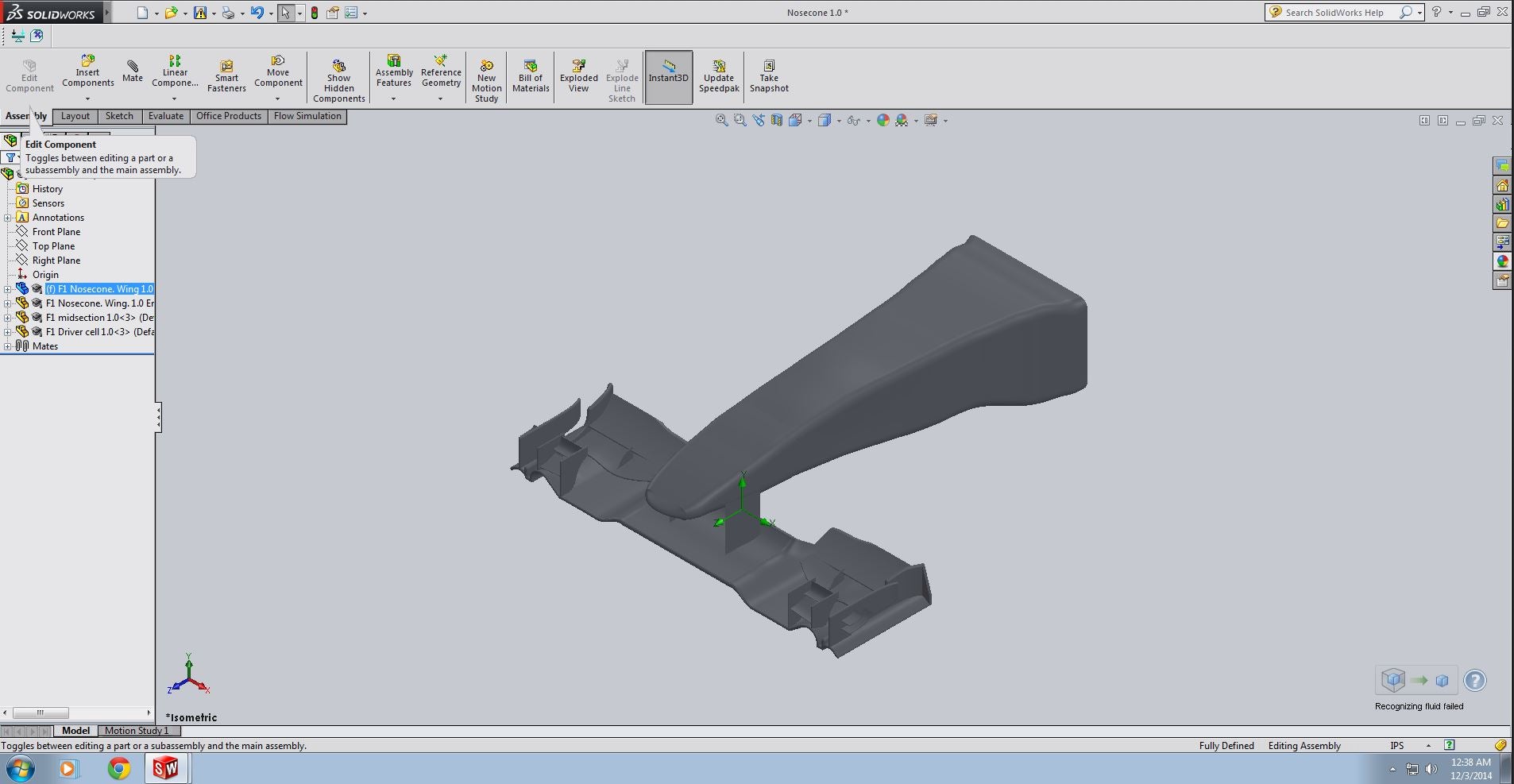Click Edit Appearance color ball in view toolbar
The image size is (1514, 784).
pyautogui.click(x=883, y=121)
